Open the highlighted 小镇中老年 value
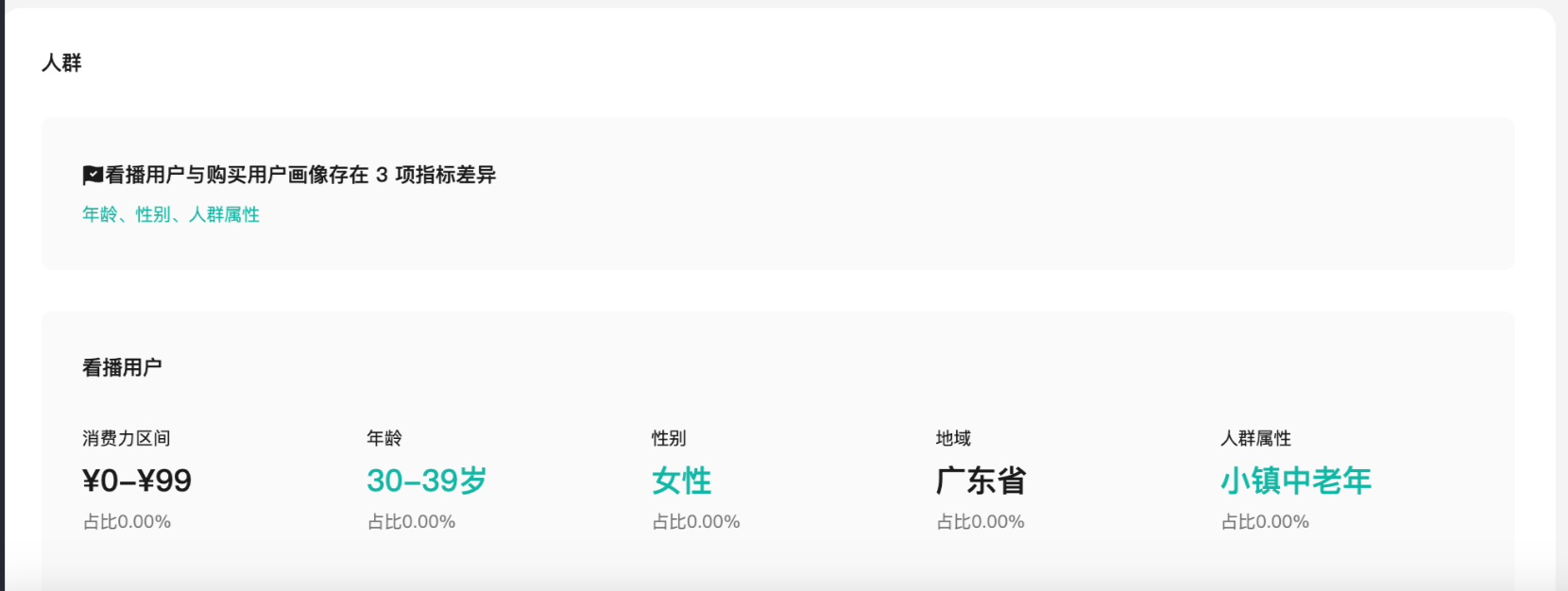The width and height of the screenshot is (1568, 591). 1296,481
